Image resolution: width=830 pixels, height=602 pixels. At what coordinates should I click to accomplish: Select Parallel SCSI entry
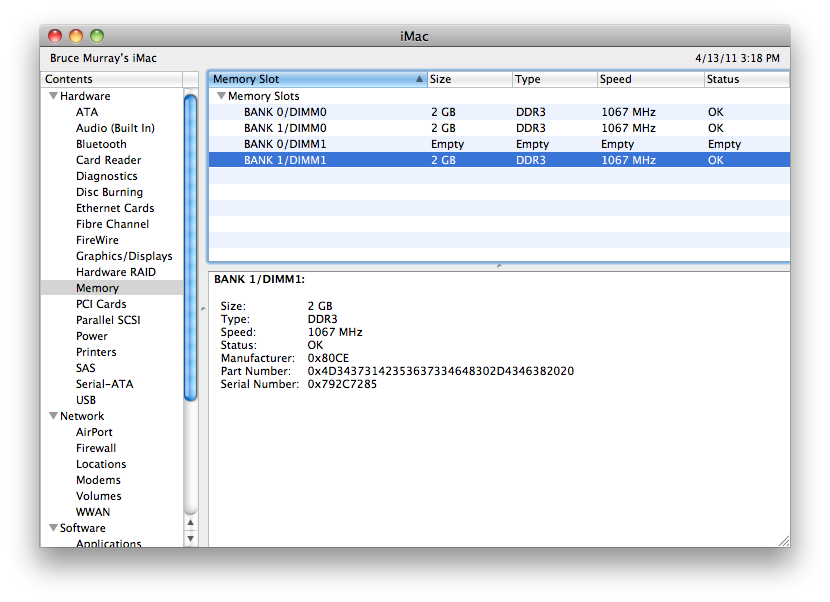pos(108,320)
